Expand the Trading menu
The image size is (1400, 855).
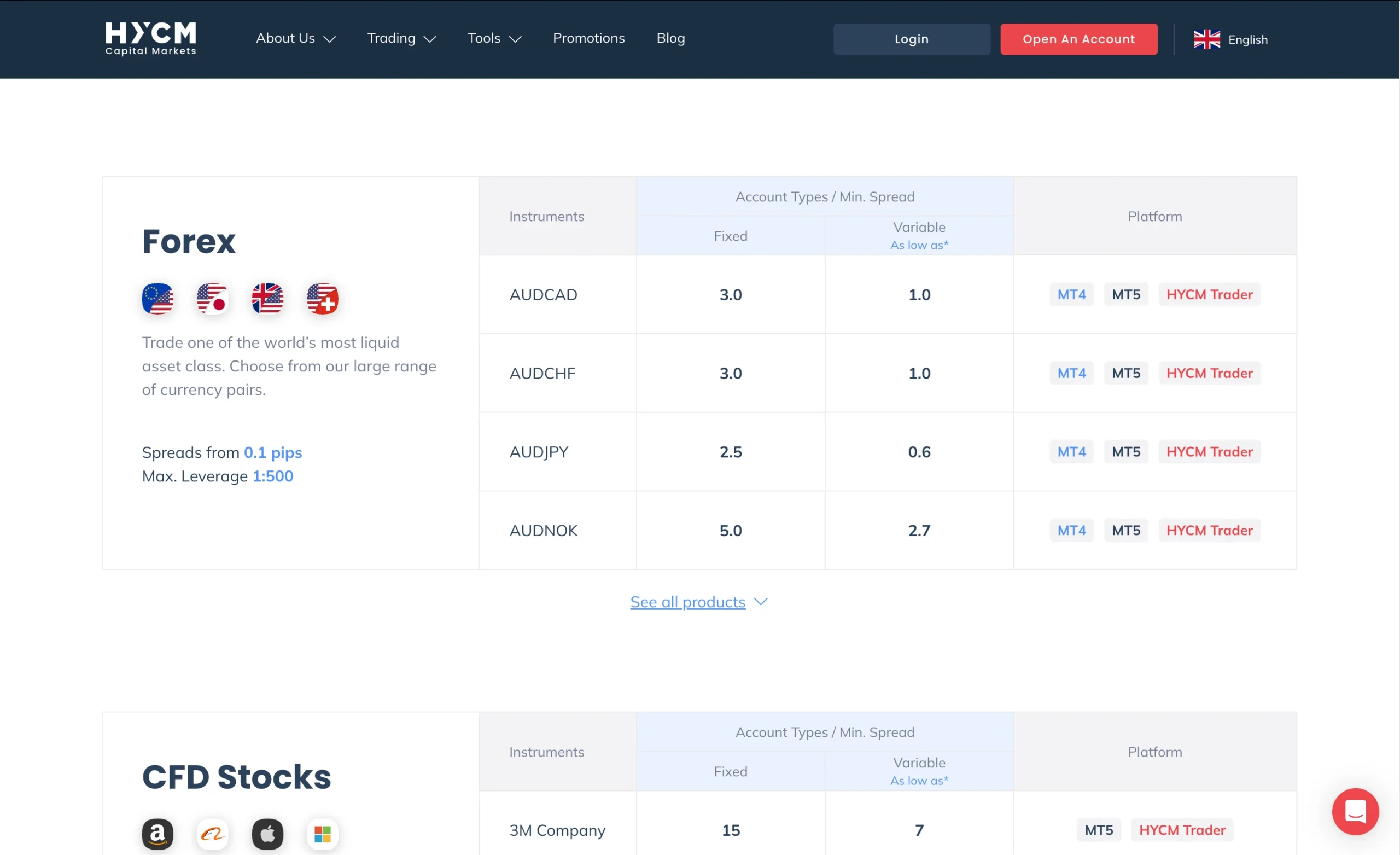(402, 38)
